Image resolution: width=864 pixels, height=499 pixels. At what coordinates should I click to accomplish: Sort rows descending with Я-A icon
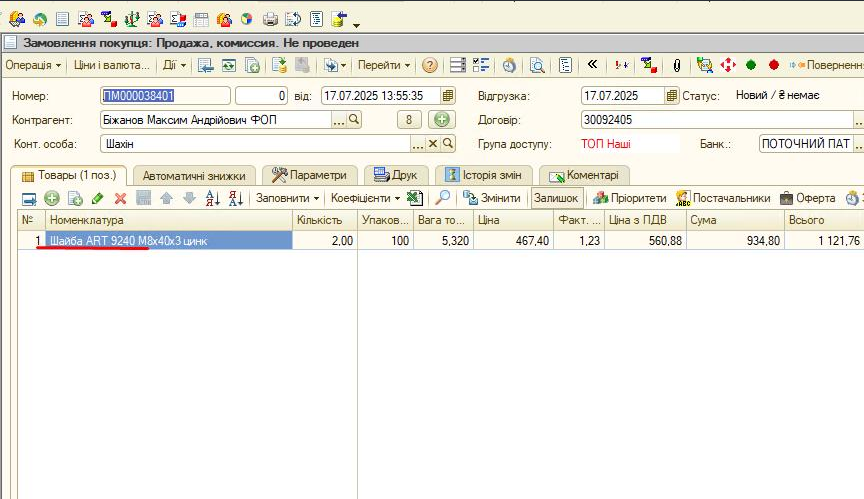235,198
